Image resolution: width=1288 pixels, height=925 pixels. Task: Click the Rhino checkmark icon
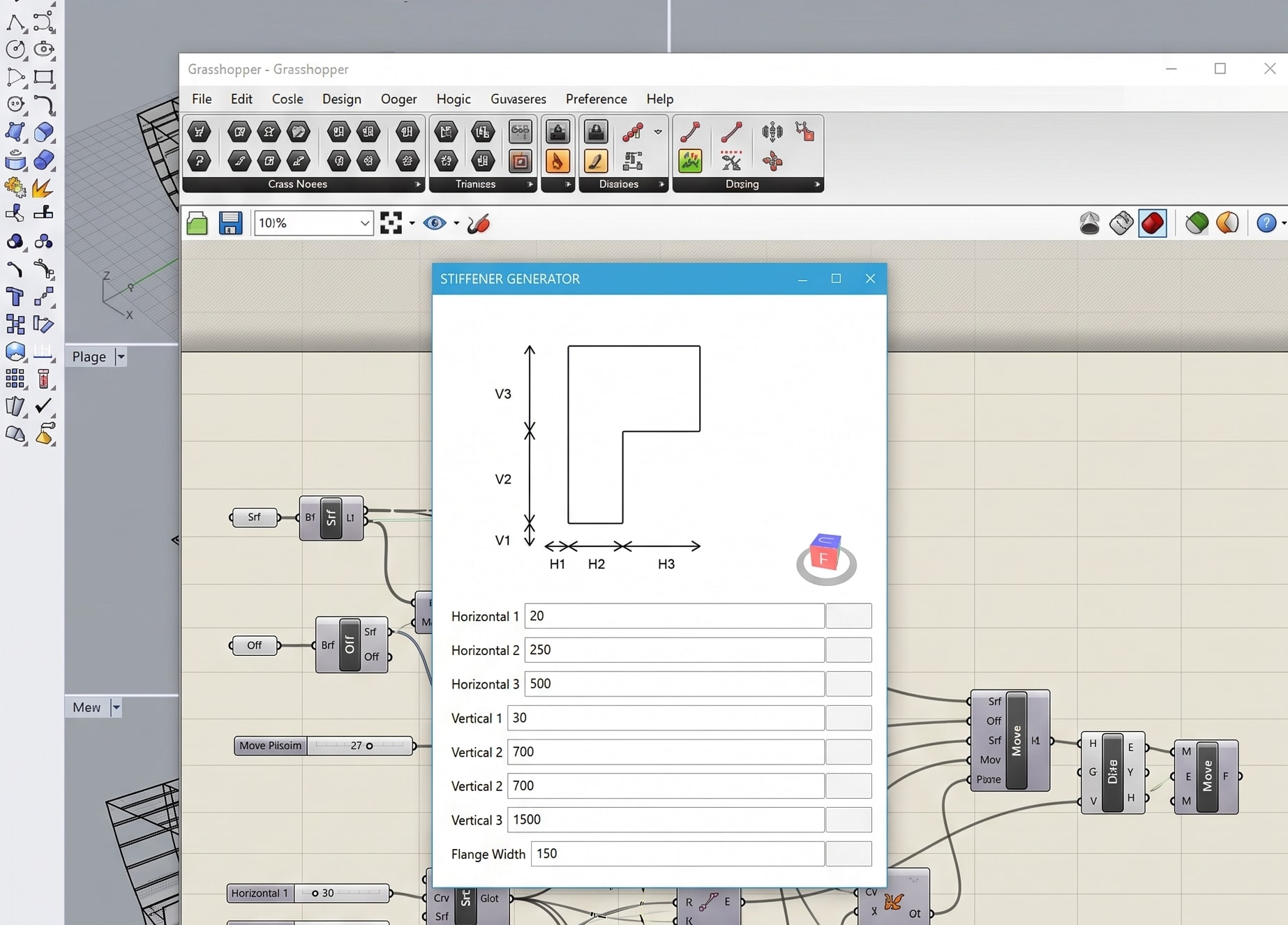pyautogui.click(x=44, y=405)
